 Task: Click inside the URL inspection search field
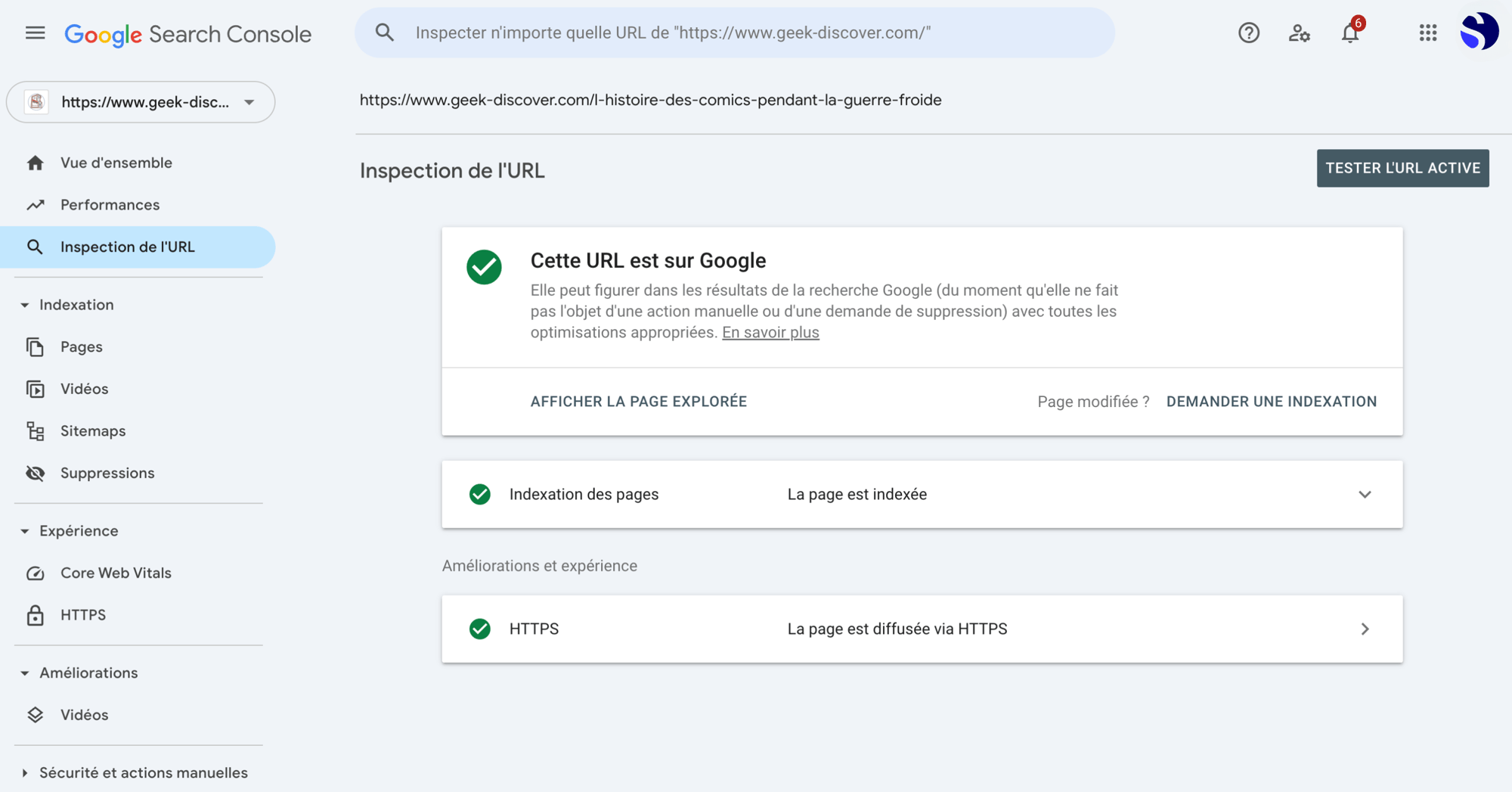point(733,33)
